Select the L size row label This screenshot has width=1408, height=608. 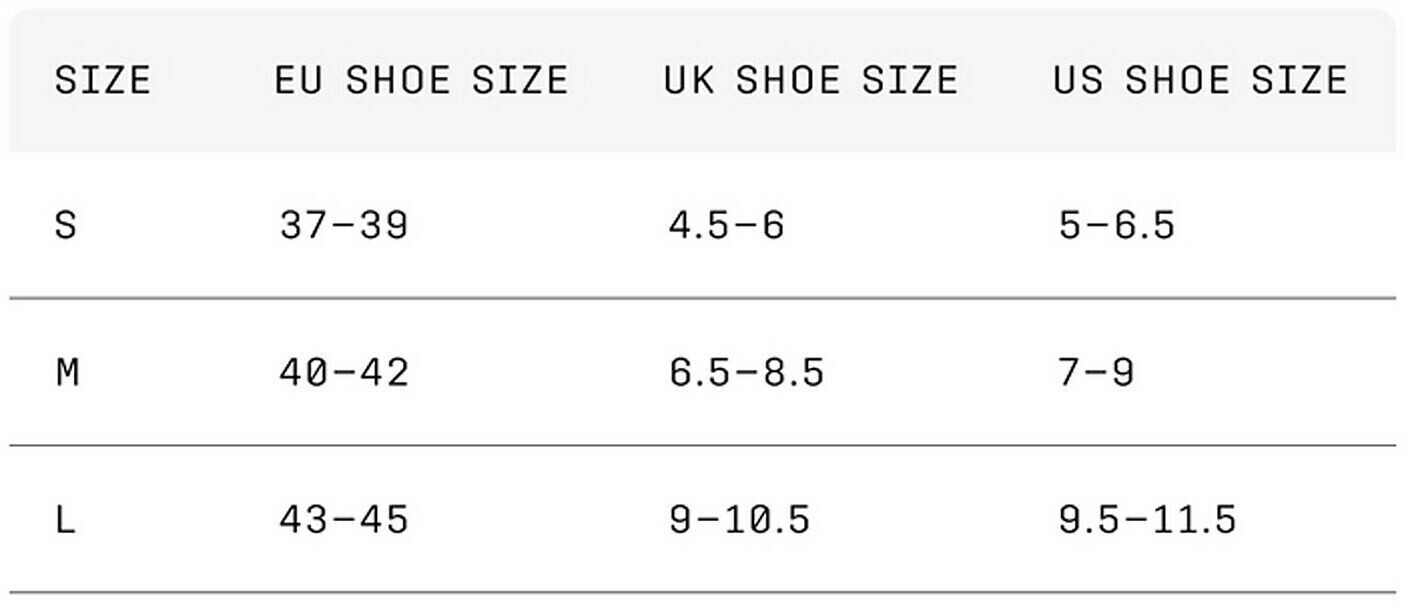(65, 520)
